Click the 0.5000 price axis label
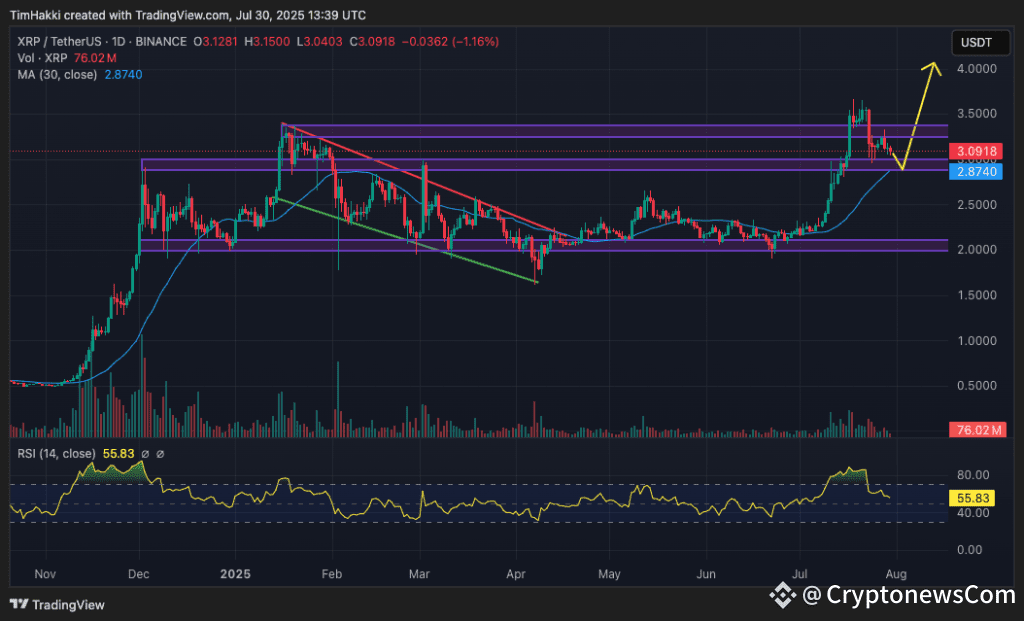This screenshot has height=621, width=1024. coord(976,385)
